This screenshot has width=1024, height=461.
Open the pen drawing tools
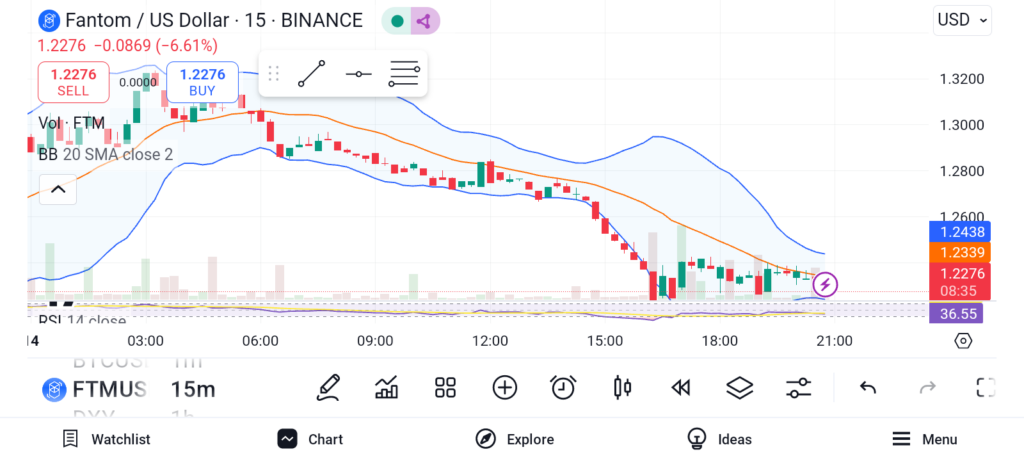click(x=328, y=388)
